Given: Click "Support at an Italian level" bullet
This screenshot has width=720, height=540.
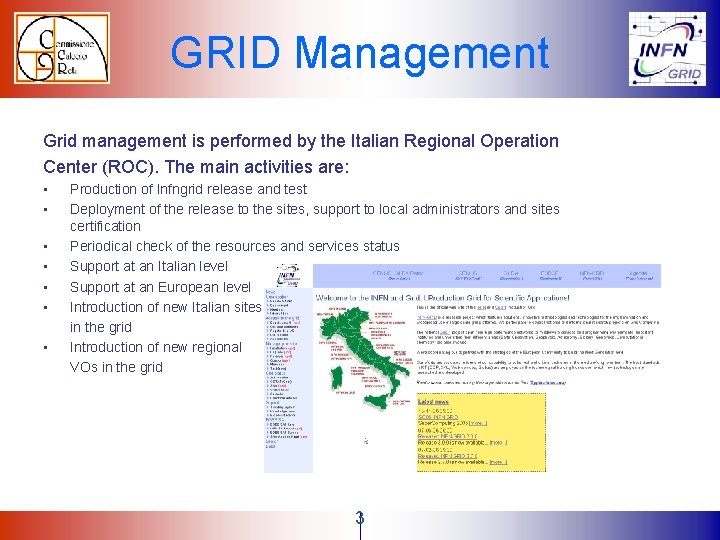Looking at the screenshot, I should pos(149,266).
